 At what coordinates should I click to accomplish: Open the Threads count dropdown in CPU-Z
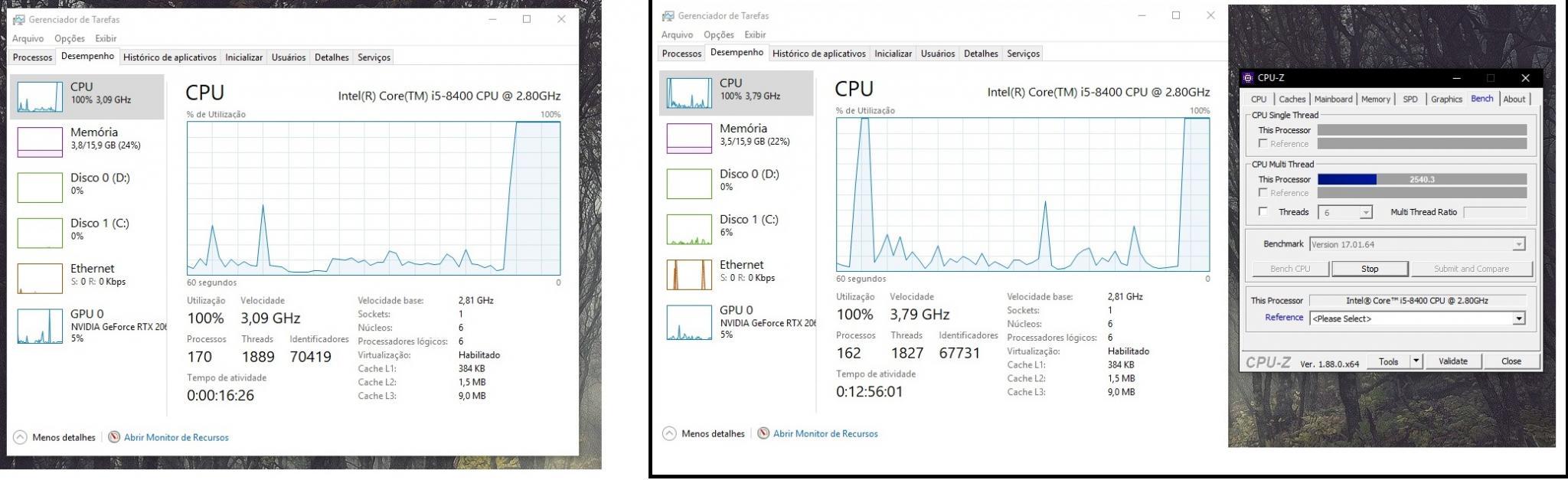pyautogui.click(x=1346, y=212)
